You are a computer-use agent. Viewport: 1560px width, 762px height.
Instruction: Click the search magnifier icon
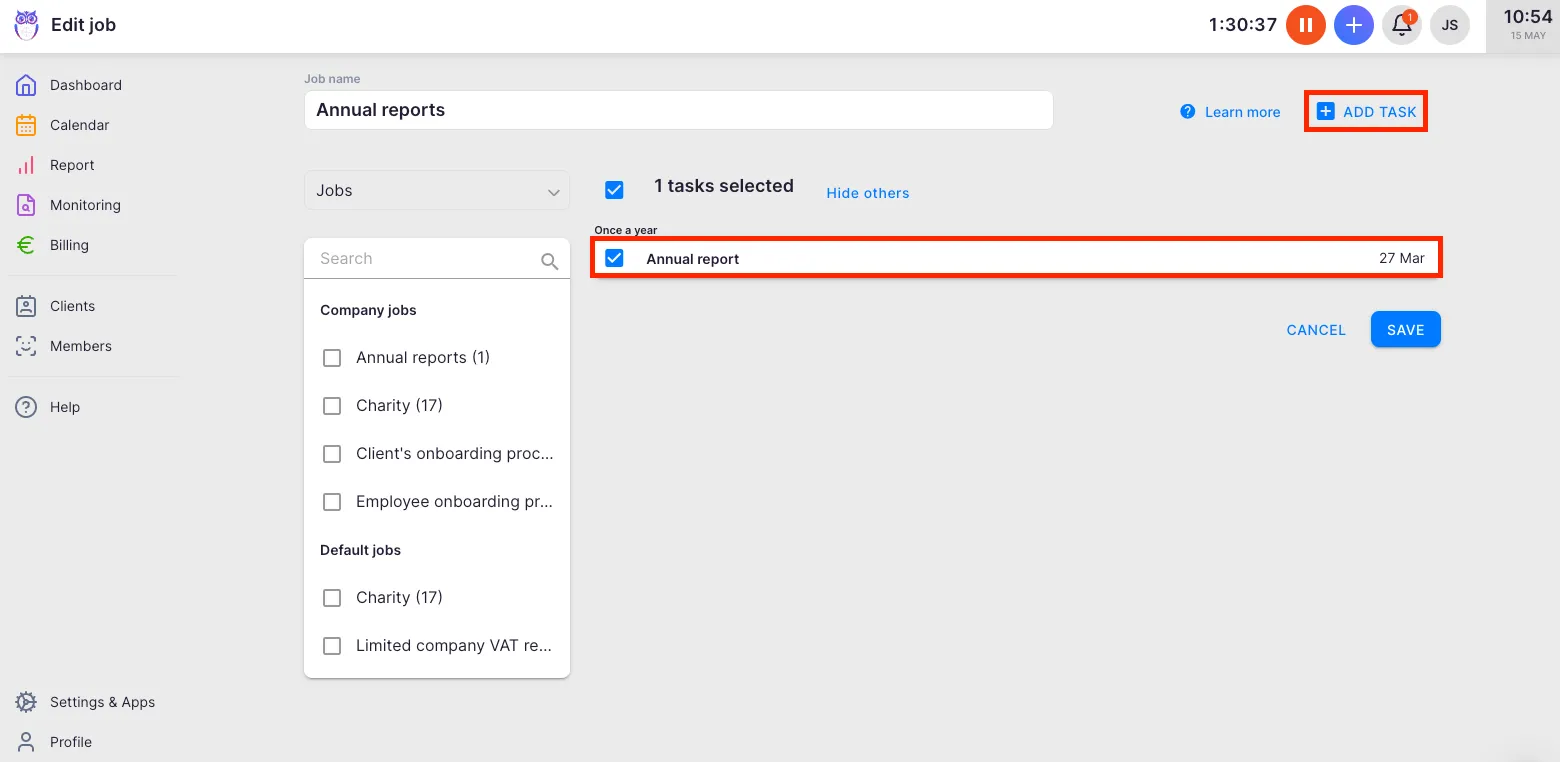coord(549,261)
